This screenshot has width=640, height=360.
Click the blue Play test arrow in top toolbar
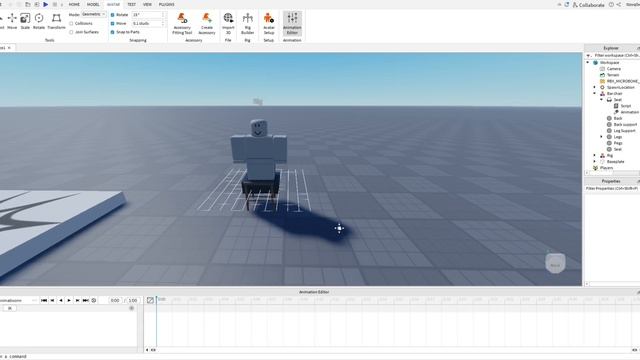[x=46, y=4]
